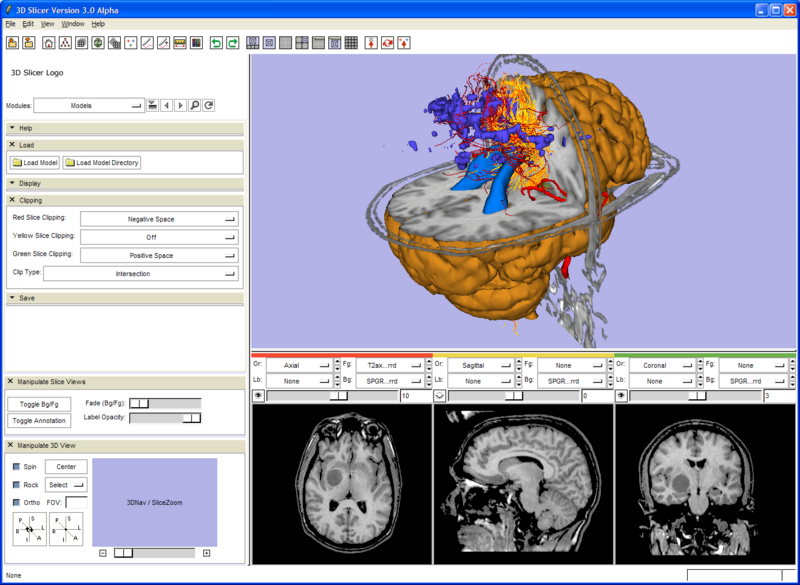Viewport: 800px width, 585px height.
Task: Enable the Spin option
Action: 16,466
